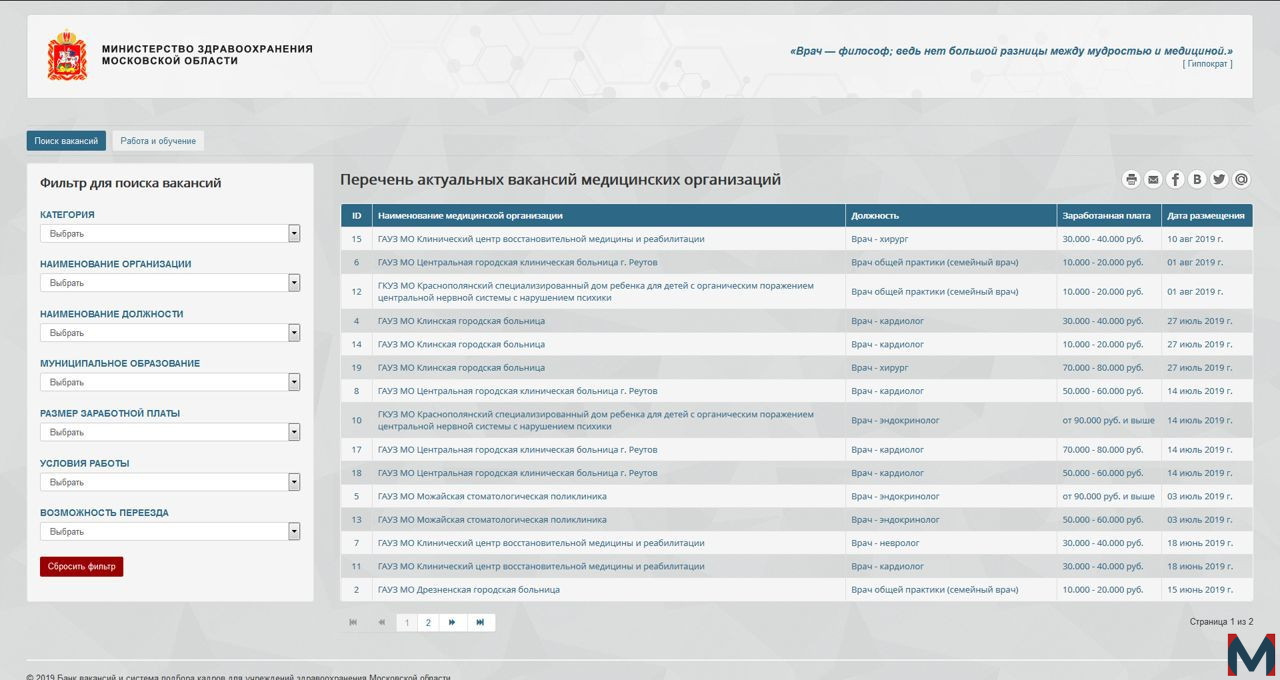1280x680 pixels.
Task: Open Размер заработной платы dropdown
Action: tap(170, 432)
